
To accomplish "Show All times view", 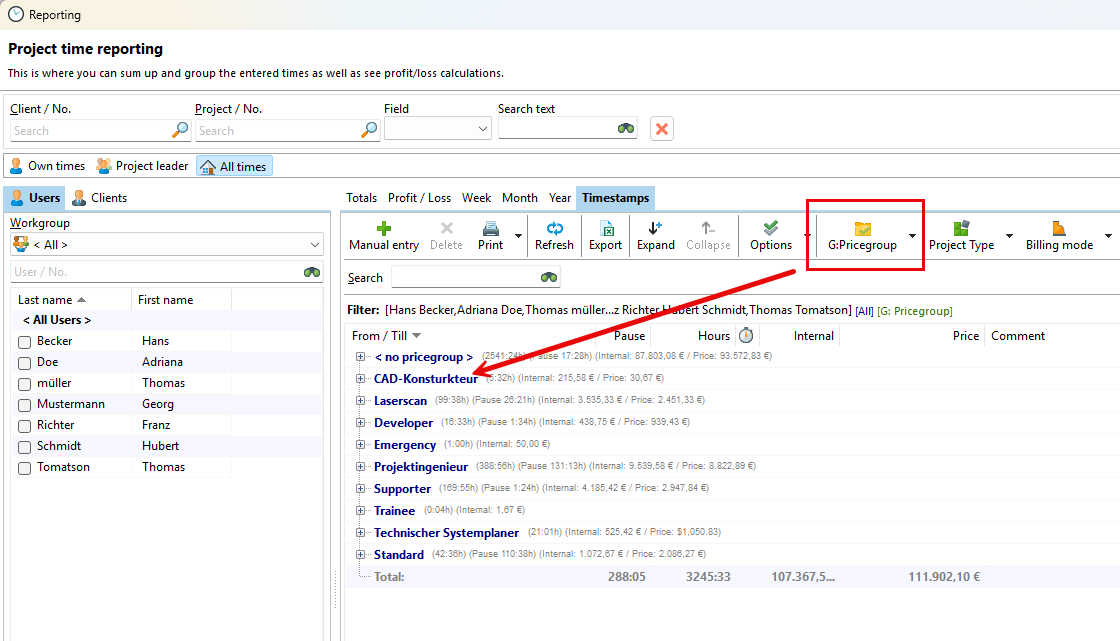I will (234, 167).
